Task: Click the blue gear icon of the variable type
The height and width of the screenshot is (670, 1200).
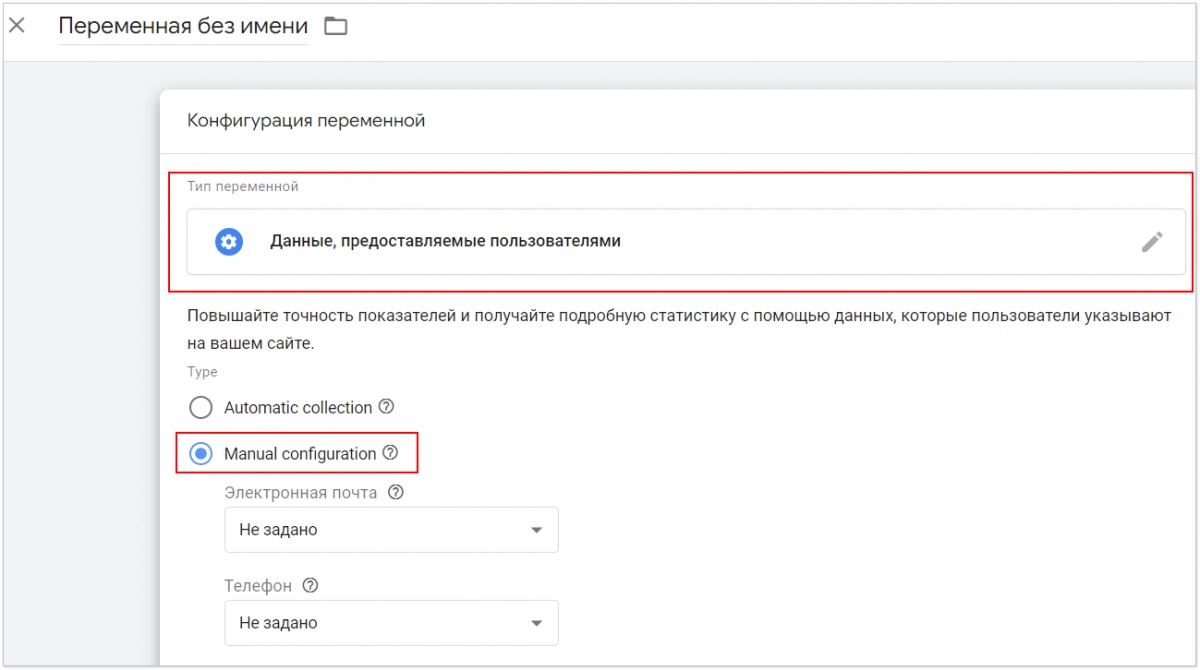Action: [x=229, y=241]
